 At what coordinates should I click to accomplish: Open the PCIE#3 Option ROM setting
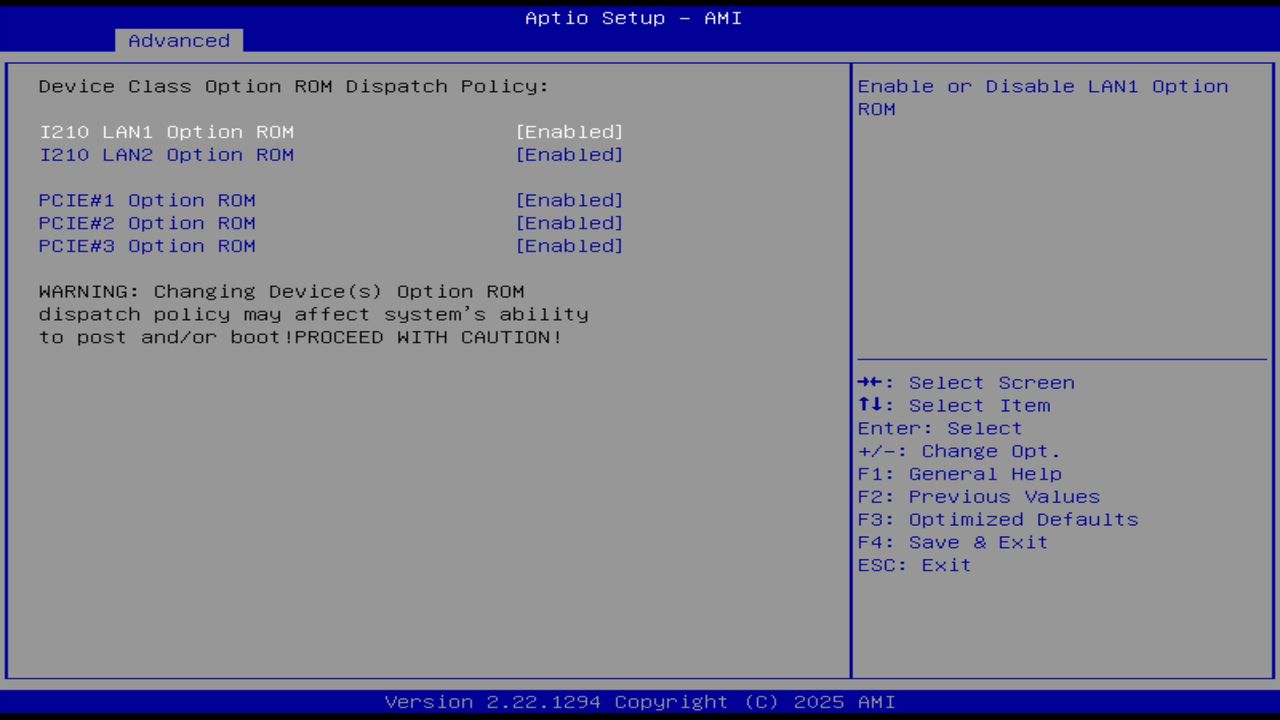click(x=146, y=246)
